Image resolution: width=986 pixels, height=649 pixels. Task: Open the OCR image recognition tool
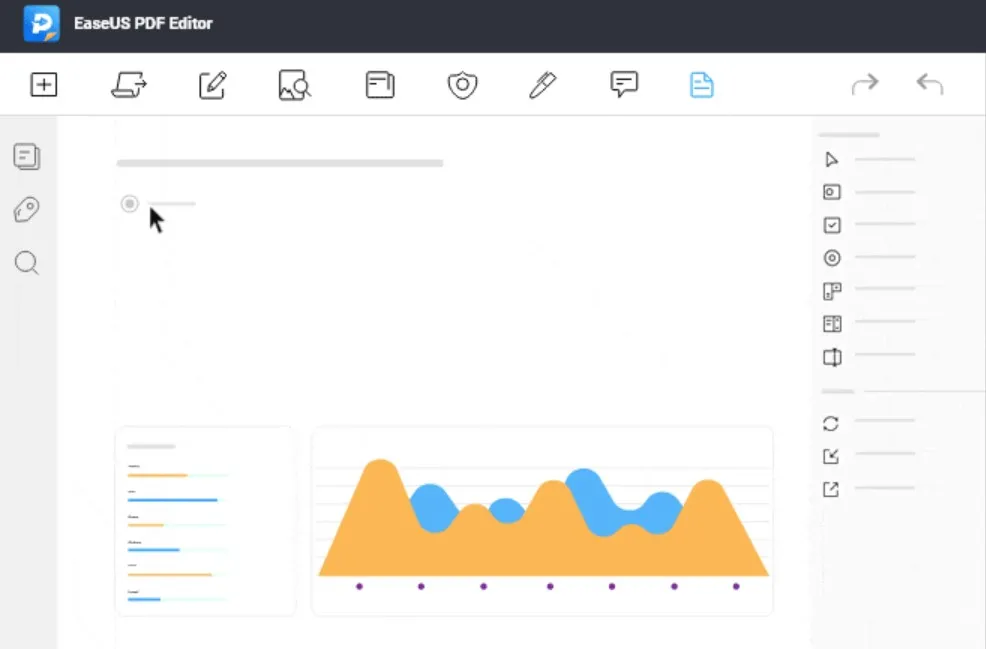(x=293, y=85)
